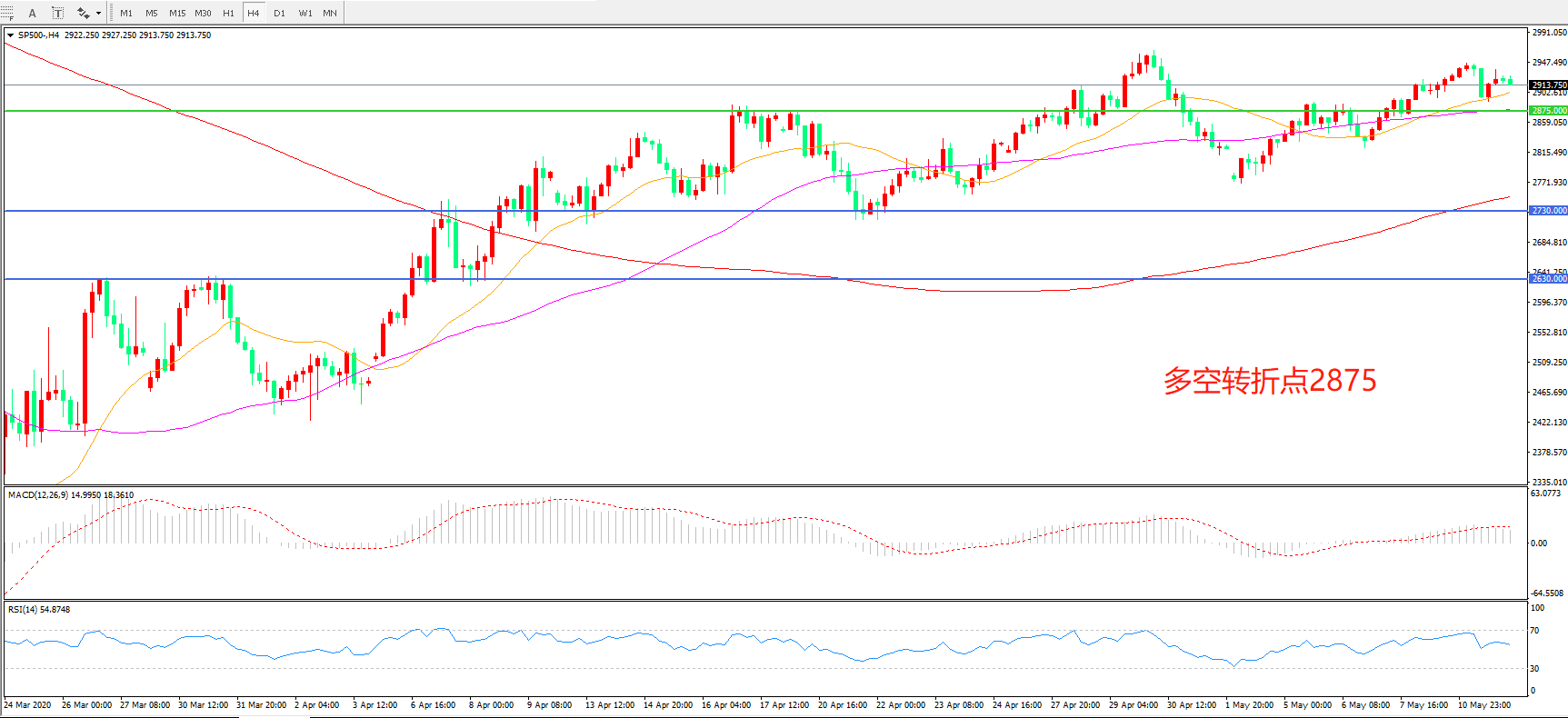Screen dimensions: 1568x718
Task: Click the Arrows objects icon
Action: click(x=83, y=13)
